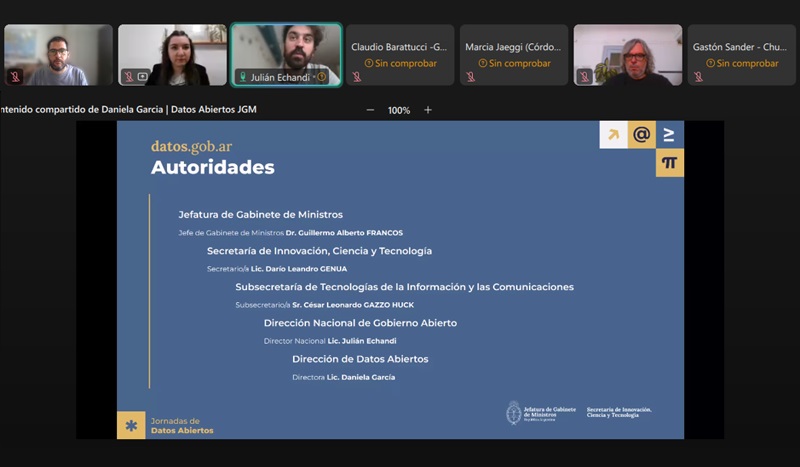Screen dimensions: 800x467
Task: Click 'Jefatura de Gabinete de Ministros' heading
Action: 260,215
